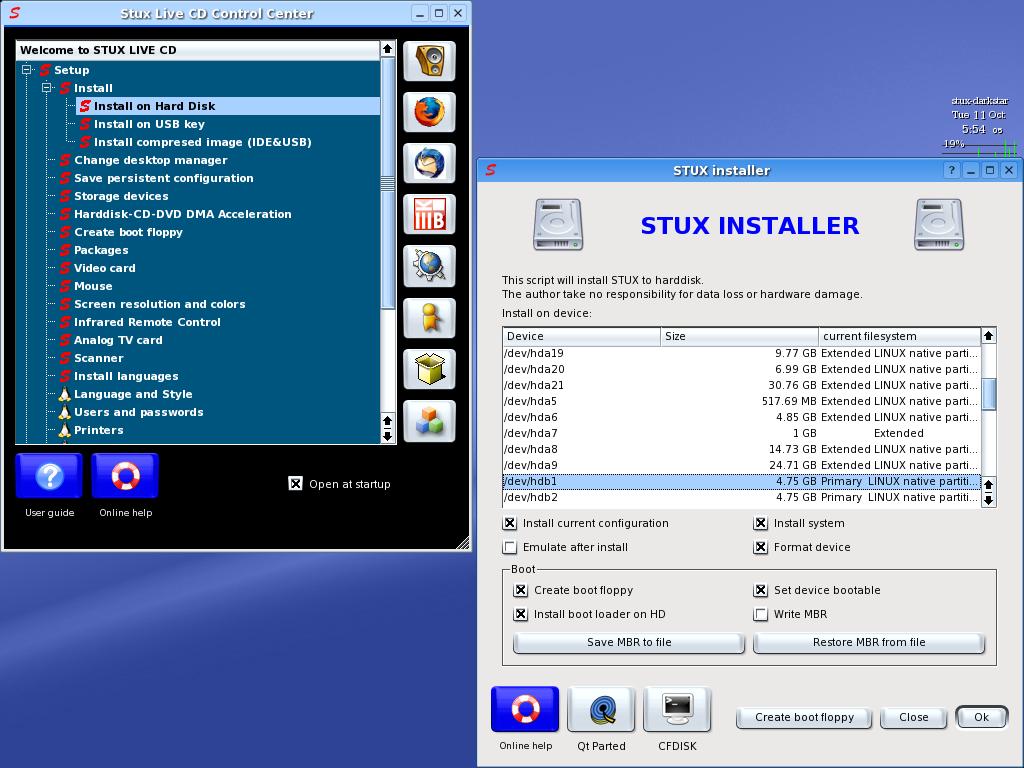Click the Close button in installer

(914, 717)
